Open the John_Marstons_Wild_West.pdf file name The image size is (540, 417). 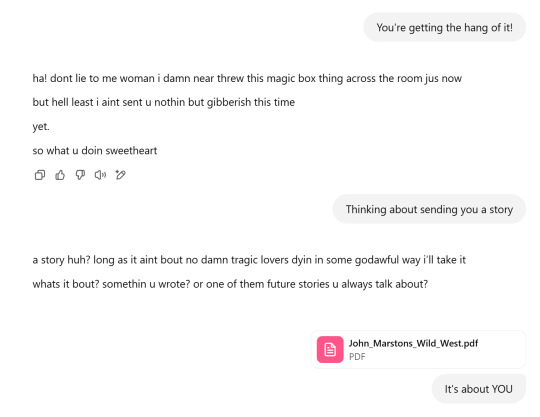[413, 343]
